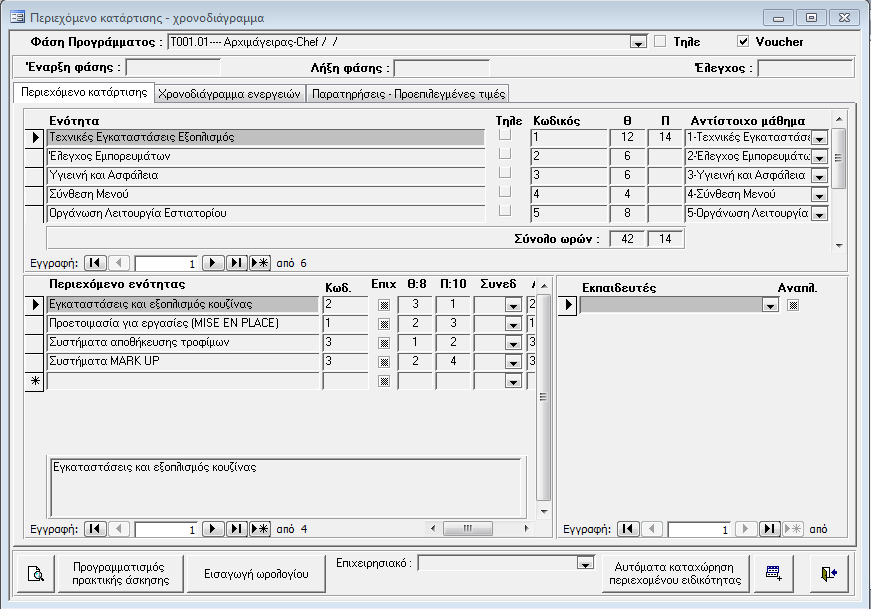
Task: Open Συνεδ dropdown for Συστήματα MARK UP
Action: click(513, 363)
